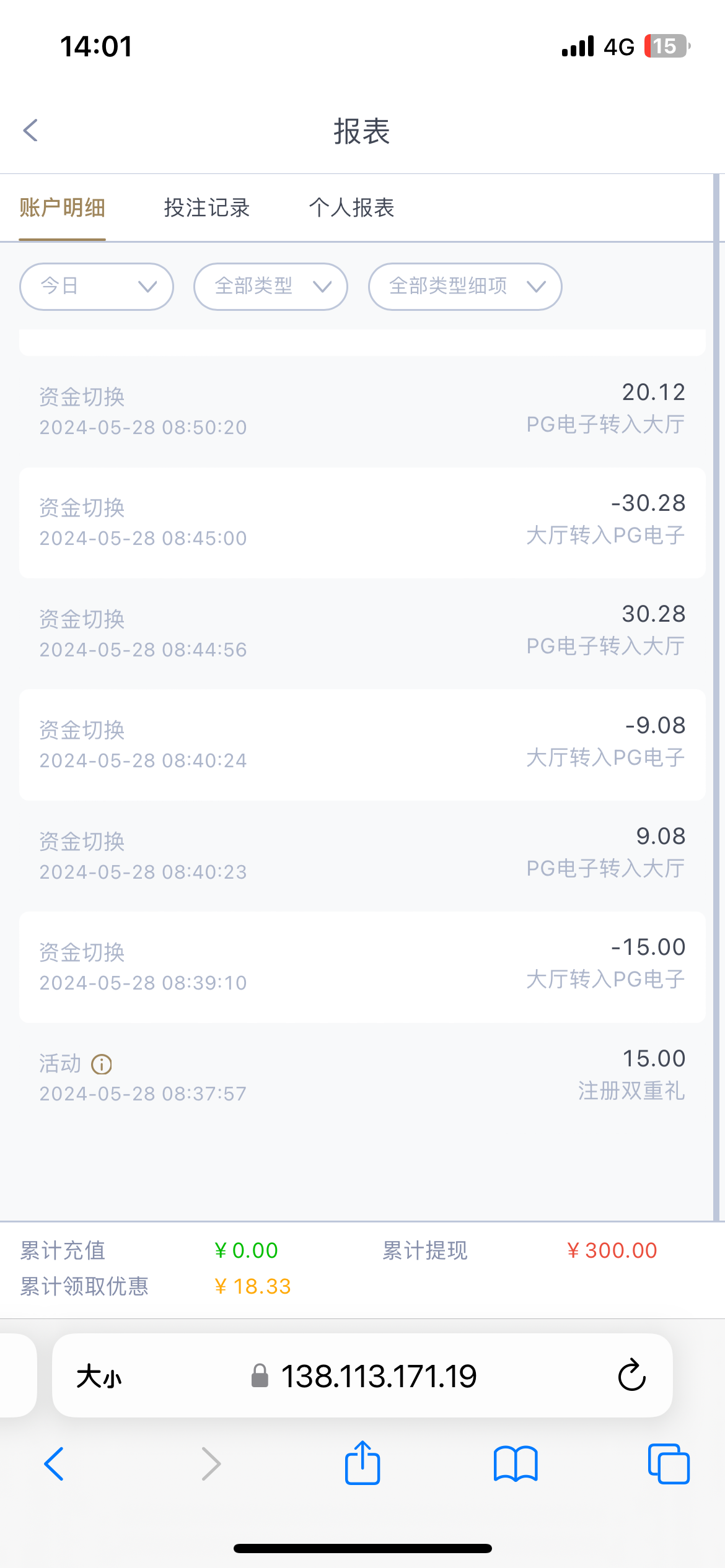Open the 大小 text size menu
This screenshot has height=1568, width=725.
coord(99,1377)
